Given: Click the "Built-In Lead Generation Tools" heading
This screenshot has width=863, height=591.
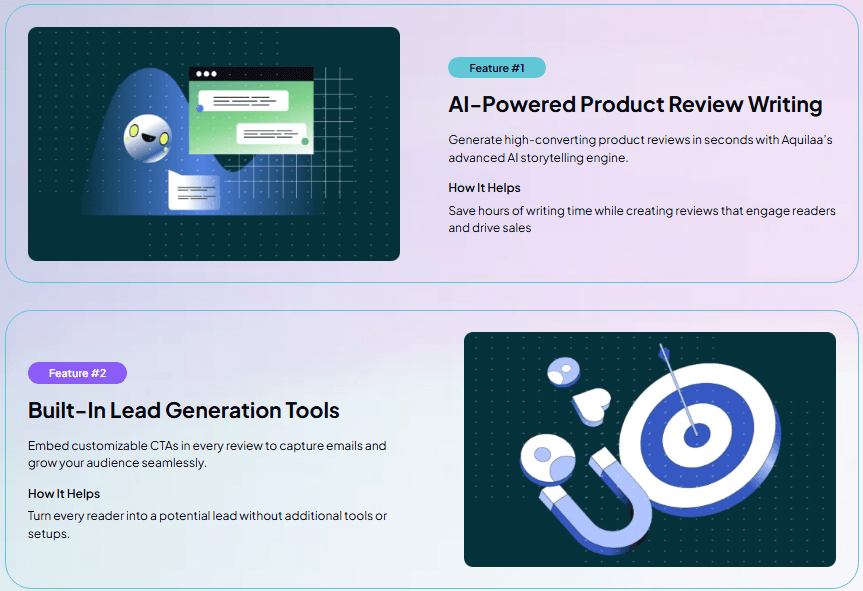Looking at the screenshot, I should (184, 410).
